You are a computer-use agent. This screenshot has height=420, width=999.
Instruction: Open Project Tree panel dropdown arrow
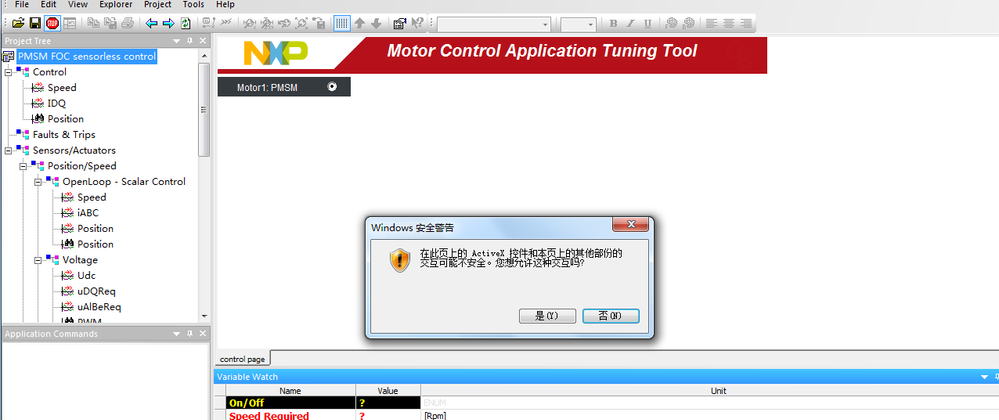(x=176, y=41)
